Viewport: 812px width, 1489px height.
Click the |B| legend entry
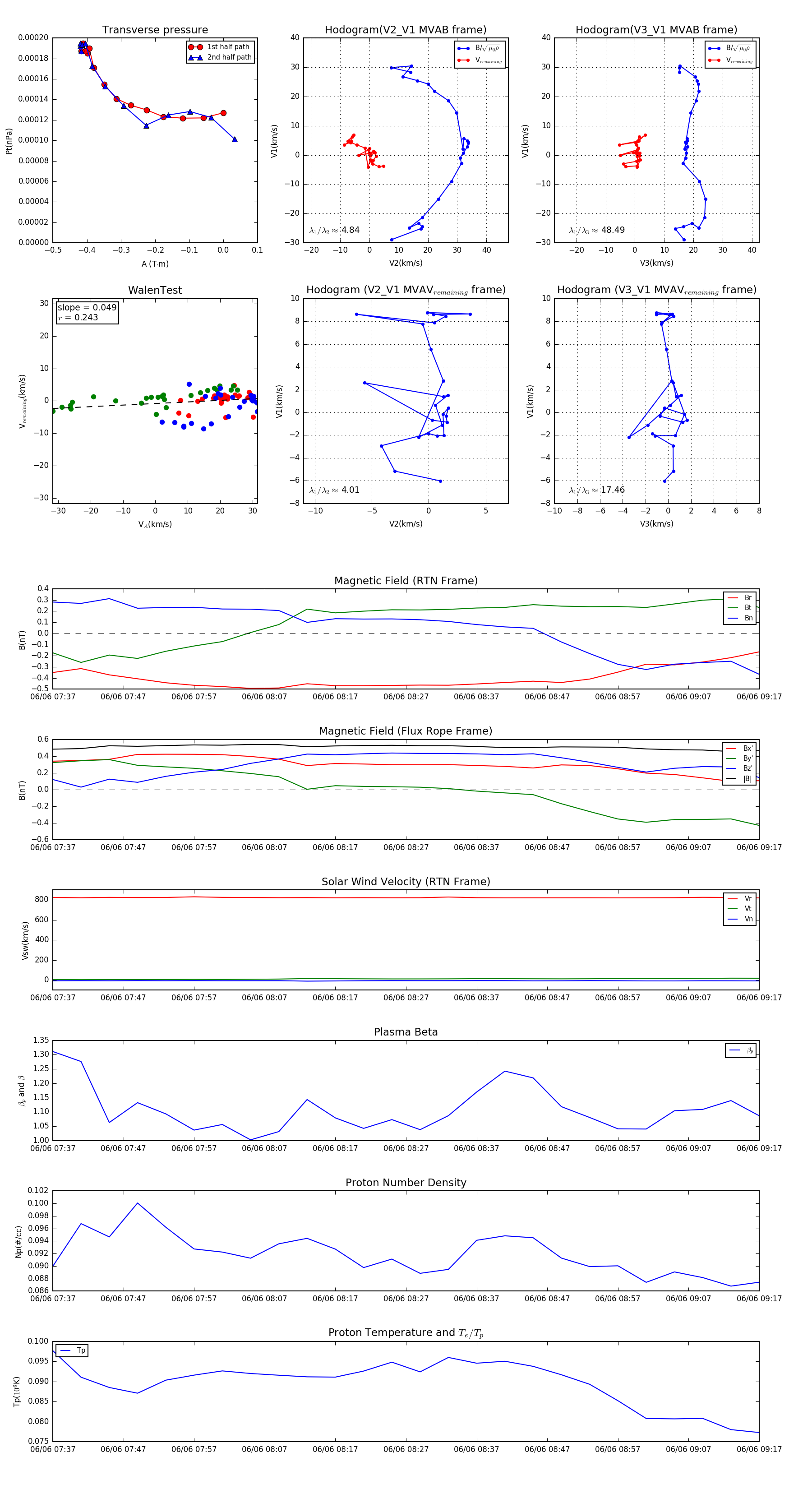[x=740, y=779]
